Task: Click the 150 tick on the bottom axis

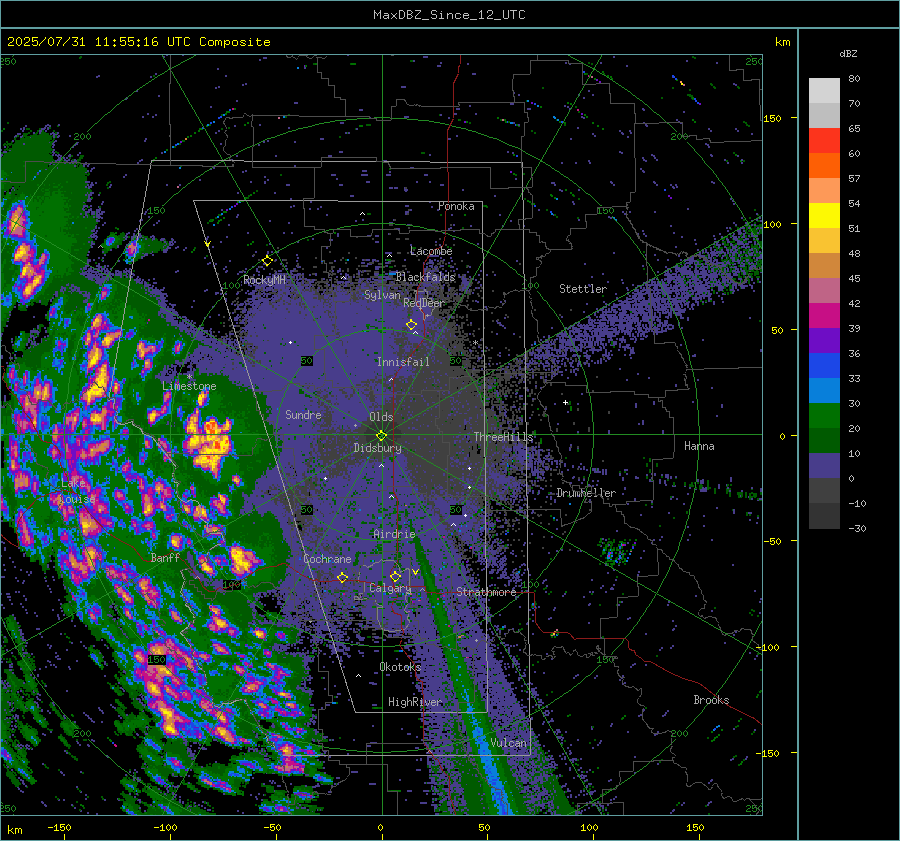Action: pyautogui.click(x=695, y=827)
